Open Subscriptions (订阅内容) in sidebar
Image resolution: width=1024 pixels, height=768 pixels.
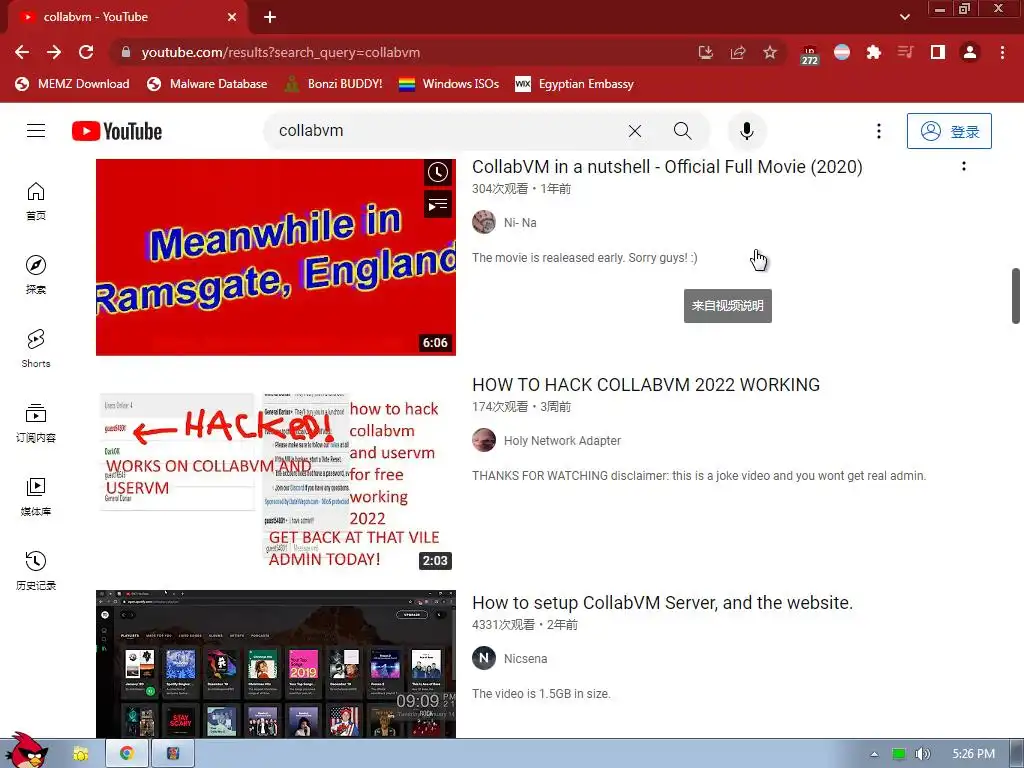click(x=36, y=423)
